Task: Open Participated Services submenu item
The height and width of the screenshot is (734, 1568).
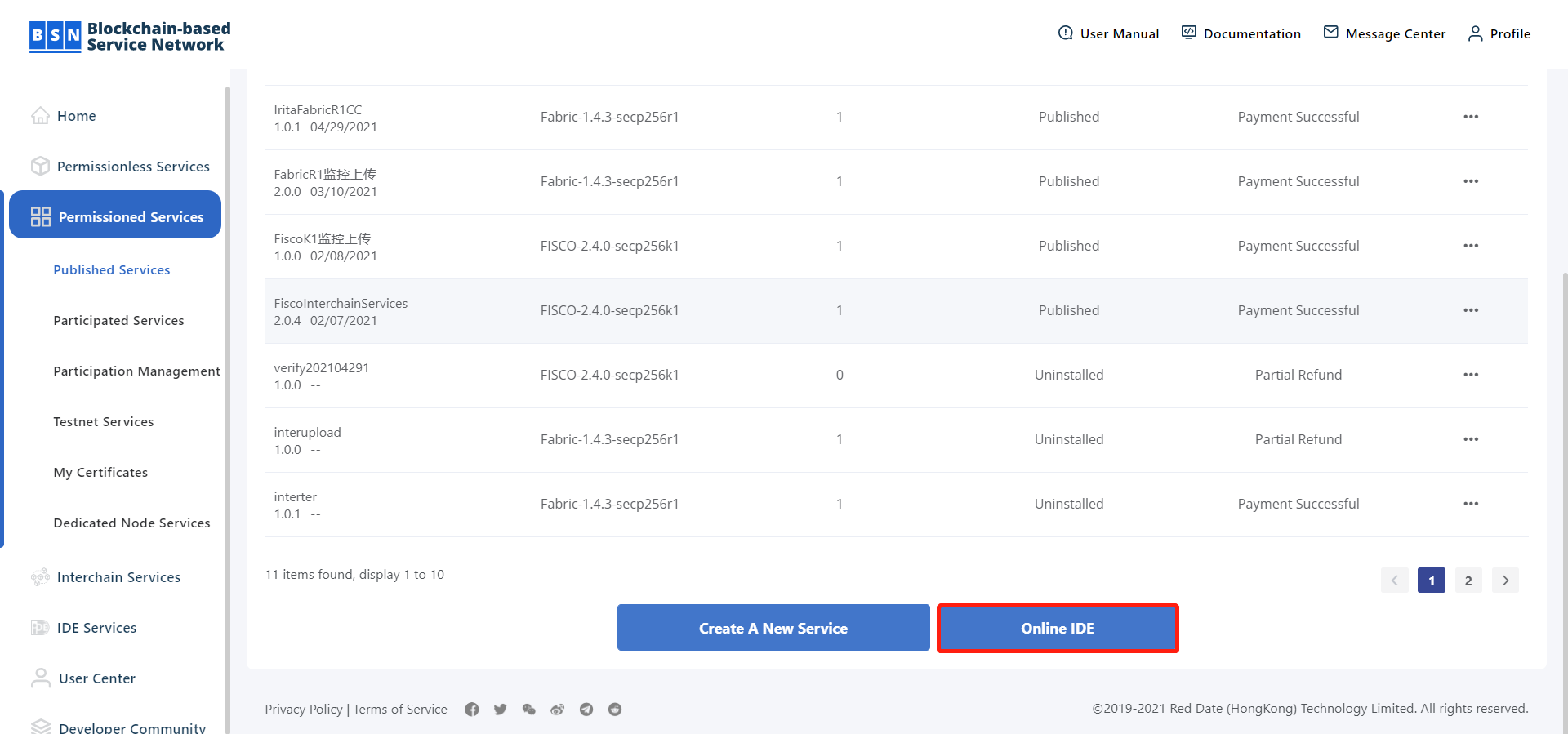Action: click(118, 321)
